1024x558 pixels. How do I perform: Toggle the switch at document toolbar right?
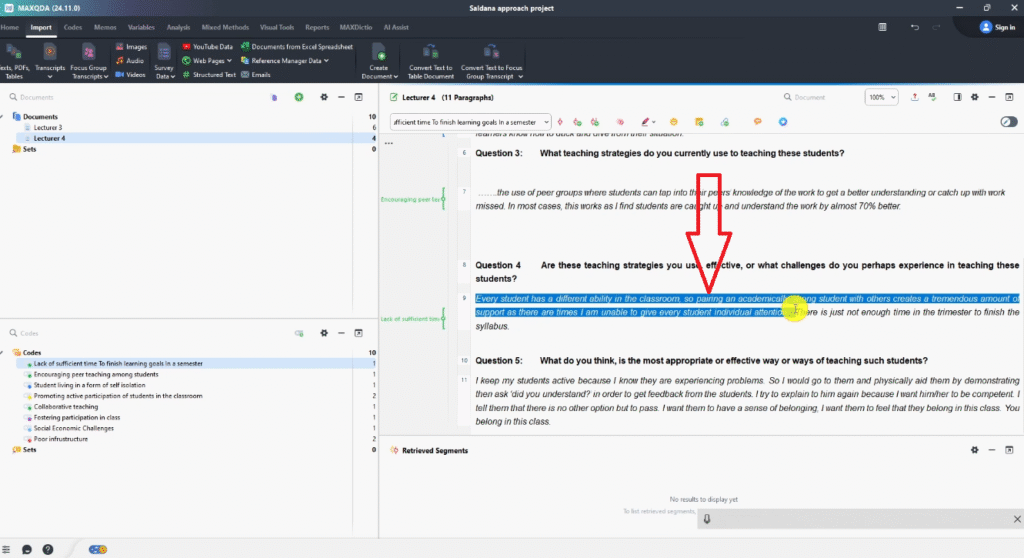tap(1008, 121)
